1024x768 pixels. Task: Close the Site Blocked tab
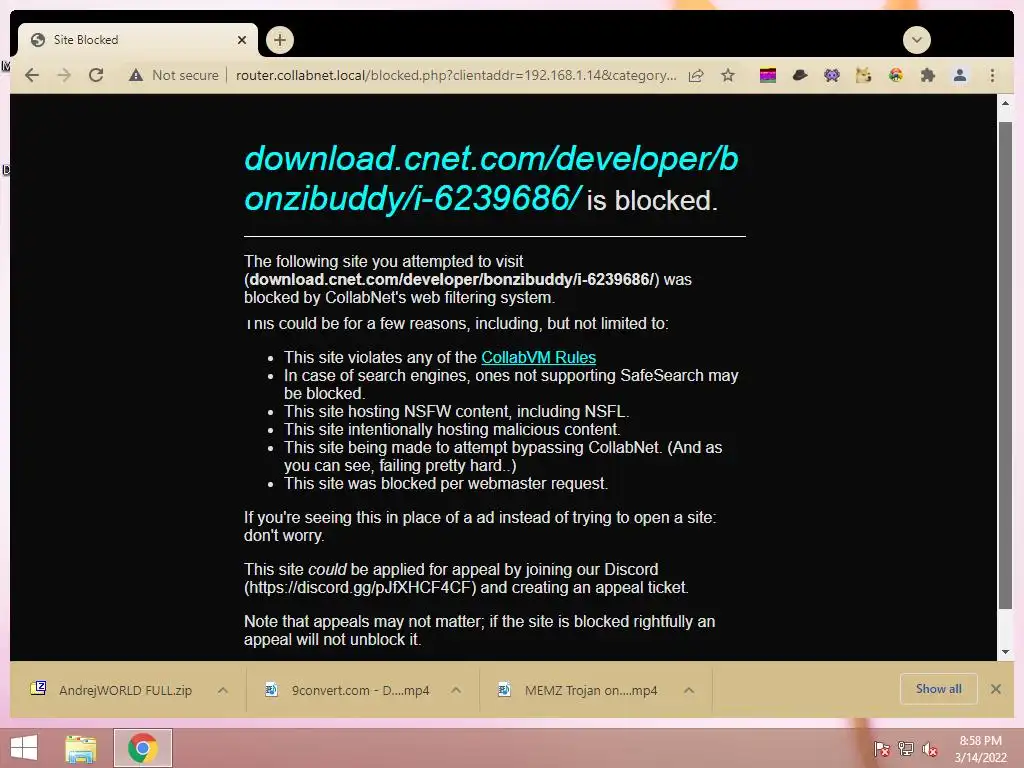click(x=242, y=40)
